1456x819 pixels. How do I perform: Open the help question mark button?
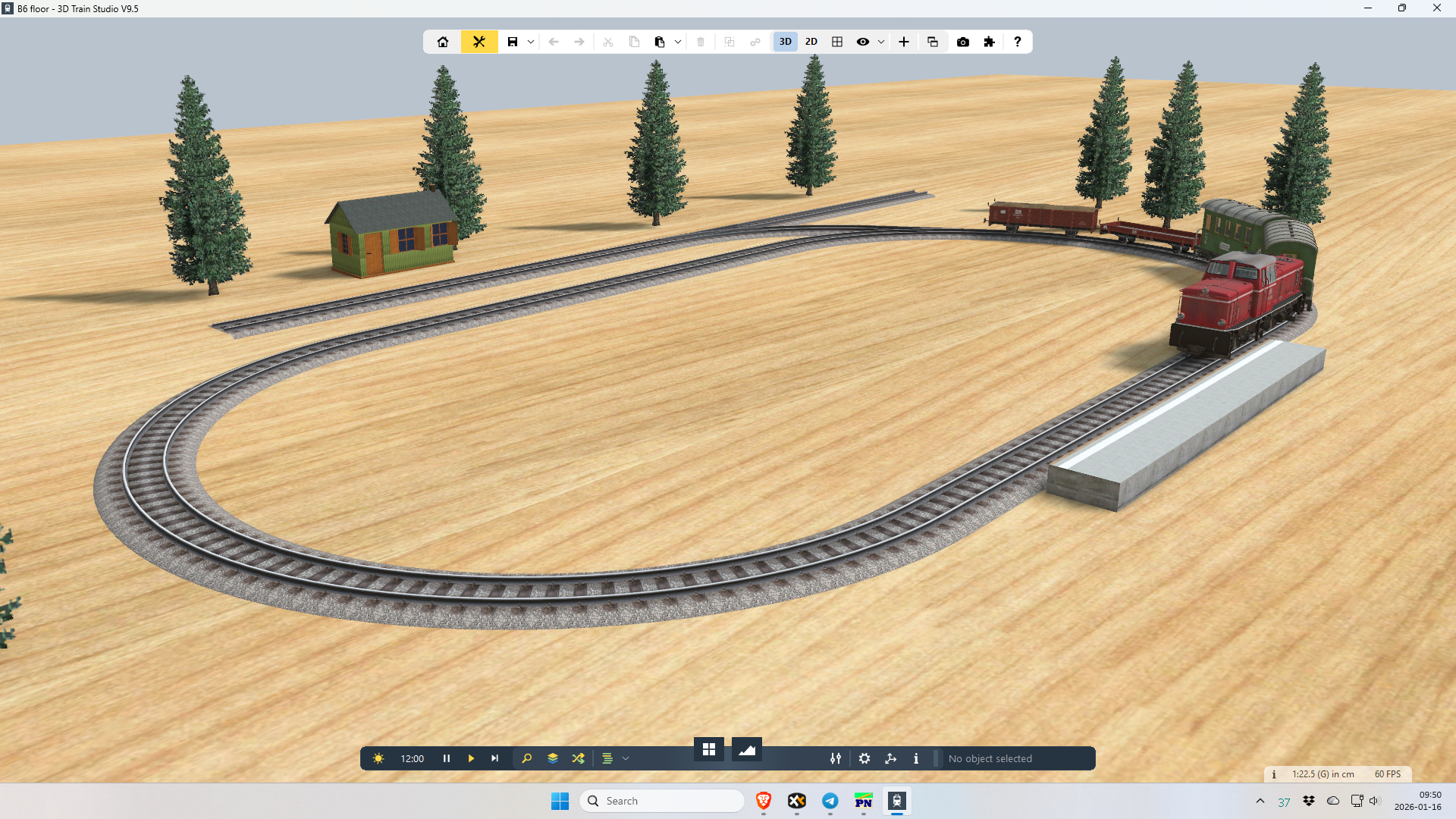click(1018, 42)
